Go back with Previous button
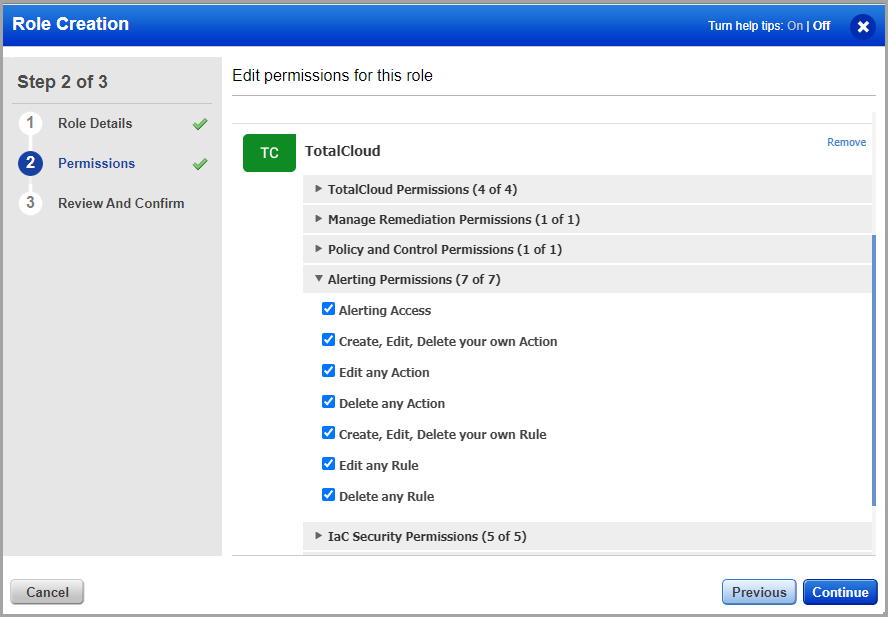Image resolution: width=888 pixels, height=617 pixels. tap(759, 592)
